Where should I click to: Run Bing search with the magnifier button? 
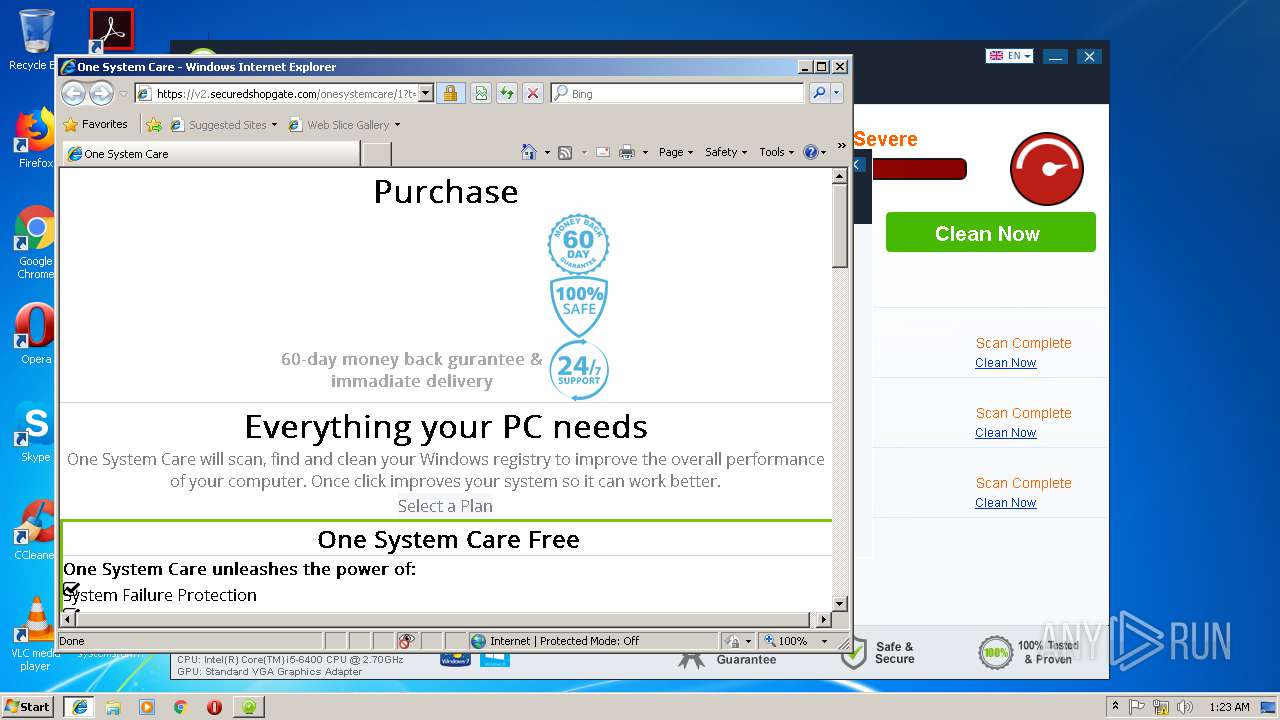[819, 93]
